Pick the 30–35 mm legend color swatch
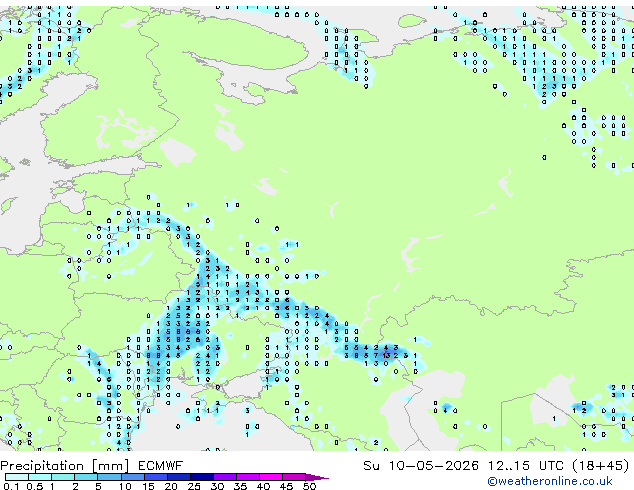 point(225,477)
